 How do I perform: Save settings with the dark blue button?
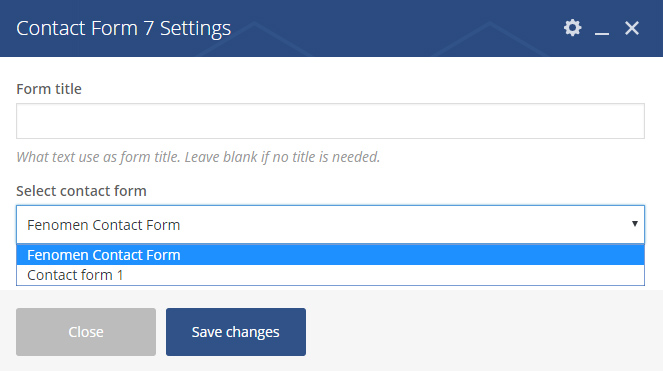[236, 332]
